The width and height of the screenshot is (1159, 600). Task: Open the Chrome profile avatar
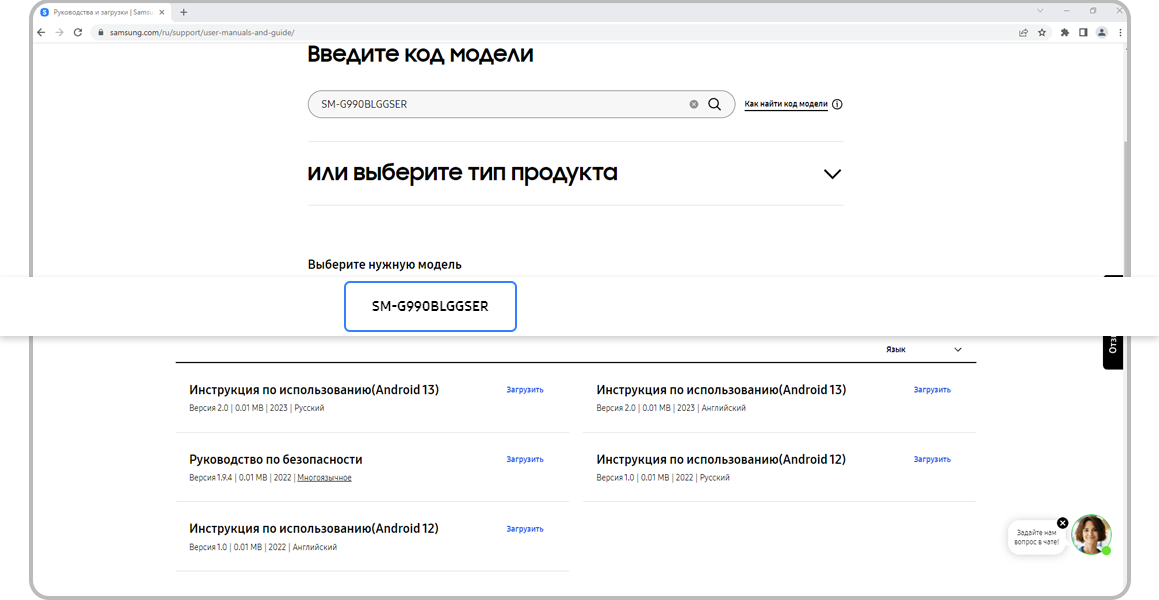pos(1102,33)
